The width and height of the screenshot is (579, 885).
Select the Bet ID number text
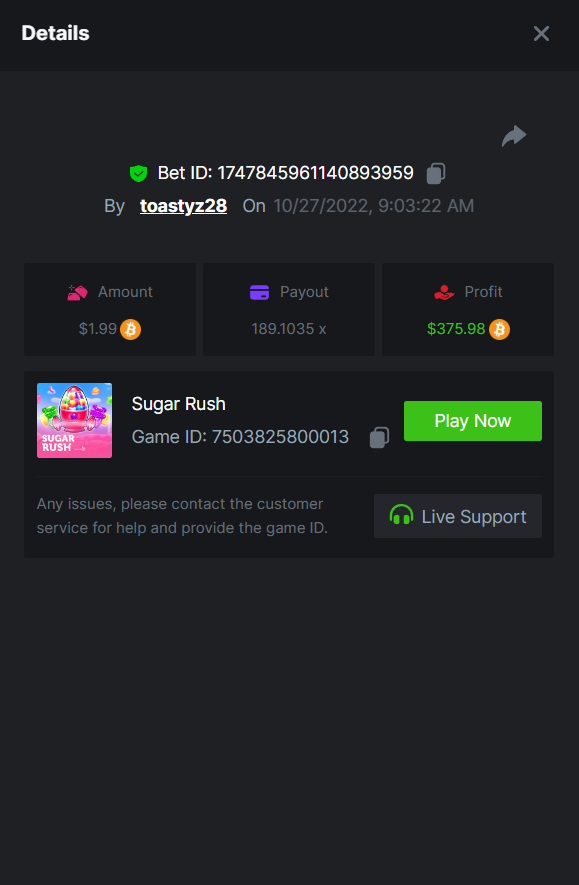pyautogui.click(x=315, y=173)
